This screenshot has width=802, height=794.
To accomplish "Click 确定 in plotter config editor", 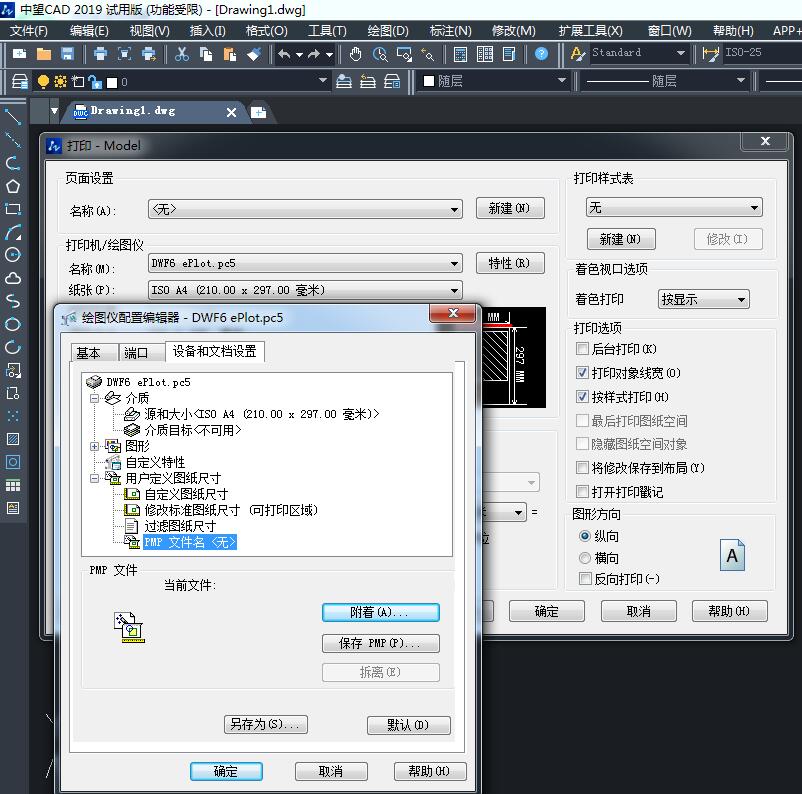I will click(226, 771).
